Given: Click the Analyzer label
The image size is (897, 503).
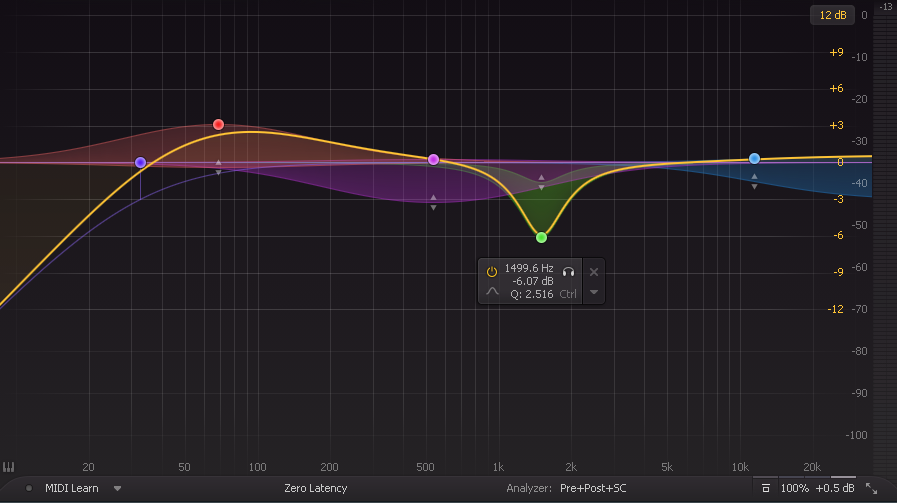Looking at the screenshot, I should (x=529, y=488).
